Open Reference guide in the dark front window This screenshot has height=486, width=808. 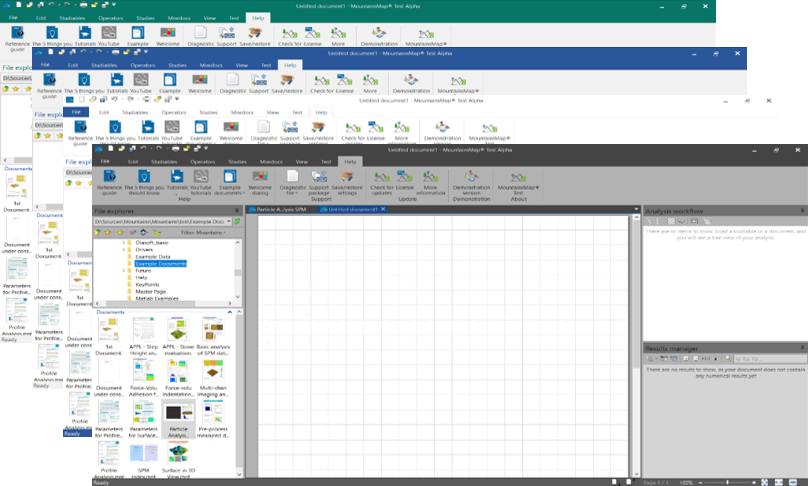pyautogui.click(x=109, y=181)
